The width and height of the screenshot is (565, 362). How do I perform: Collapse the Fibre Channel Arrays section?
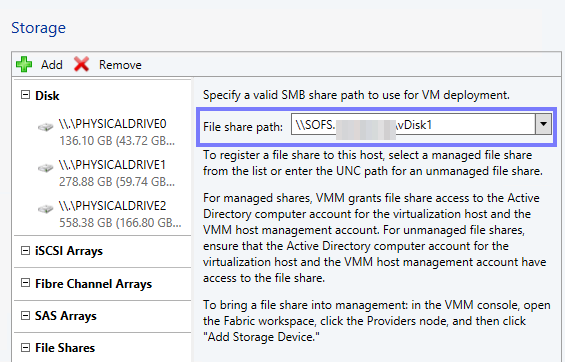tap(25, 283)
